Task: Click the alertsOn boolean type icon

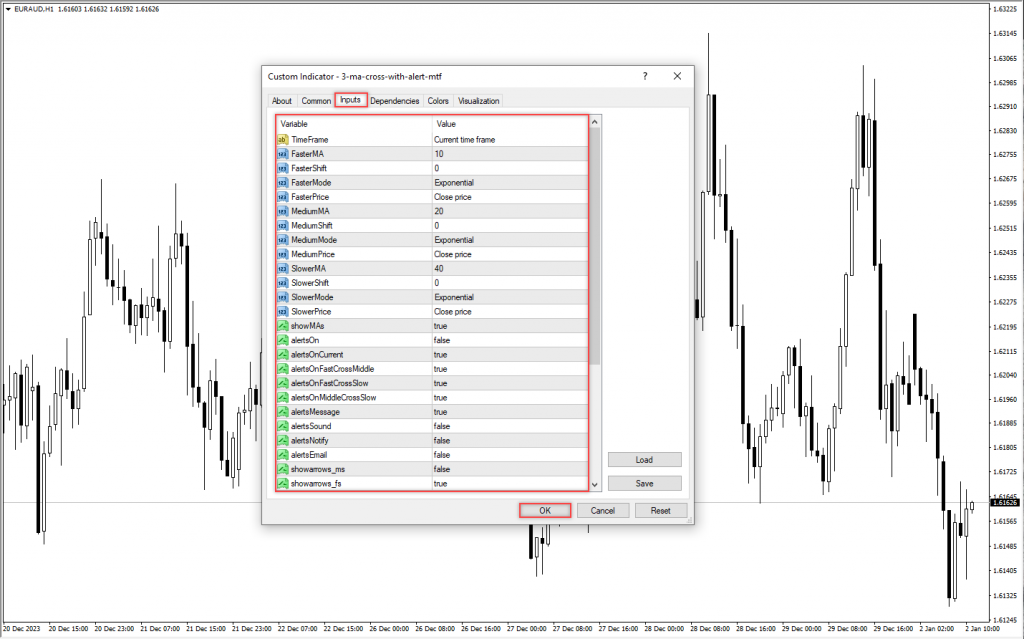Action: pos(282,340)
